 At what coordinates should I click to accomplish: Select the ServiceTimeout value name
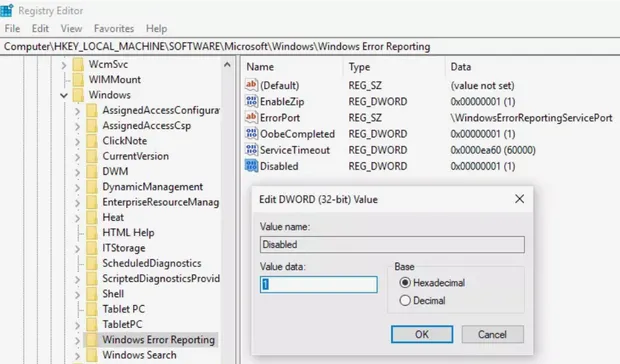(295, 150)
